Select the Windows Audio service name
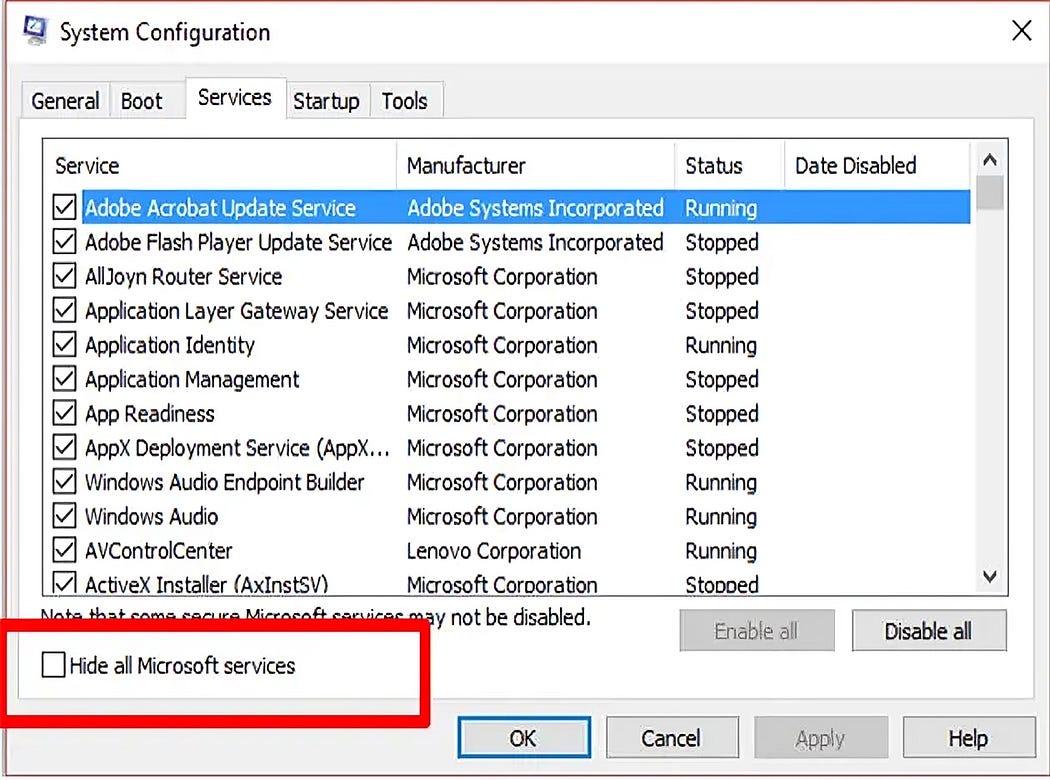1050x780 pixels. (x=151, y=517)
